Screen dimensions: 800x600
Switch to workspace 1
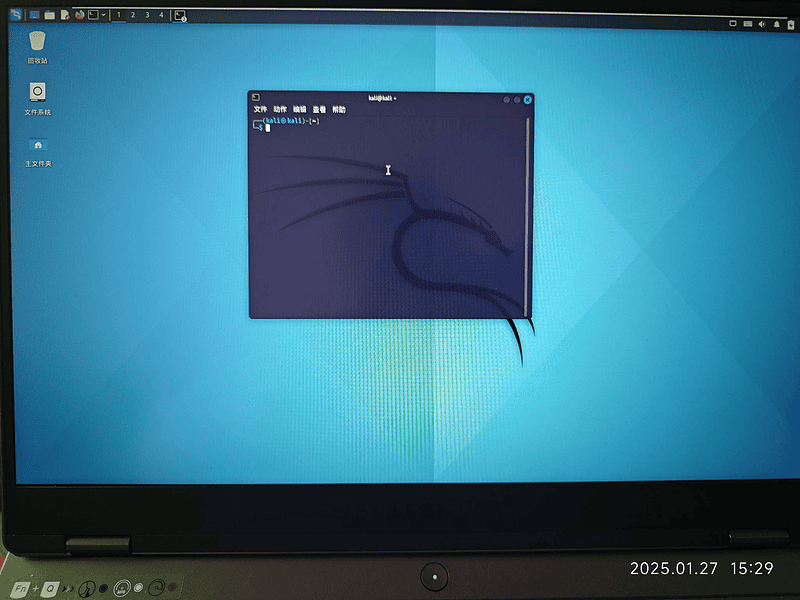(x=118, y=15)
